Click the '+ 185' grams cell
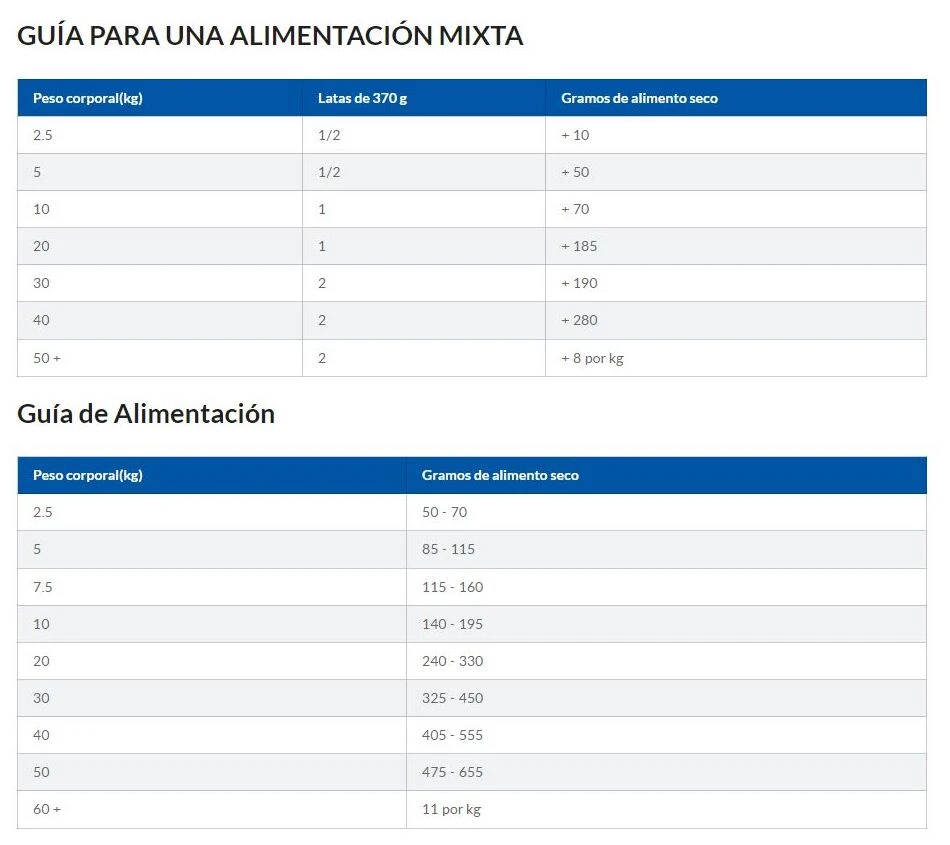 (x=579, y=246)
